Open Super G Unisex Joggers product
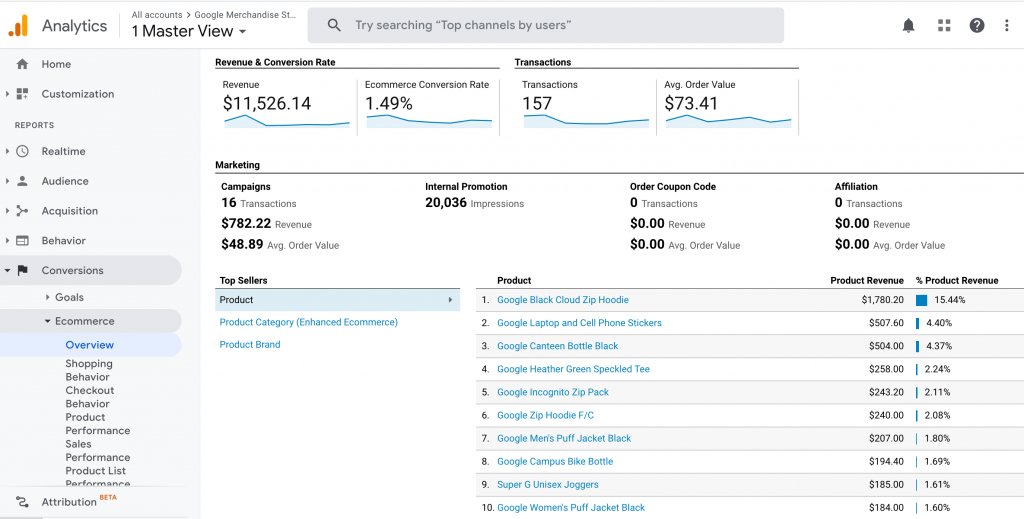1024x519 pixels. [547, 484]
